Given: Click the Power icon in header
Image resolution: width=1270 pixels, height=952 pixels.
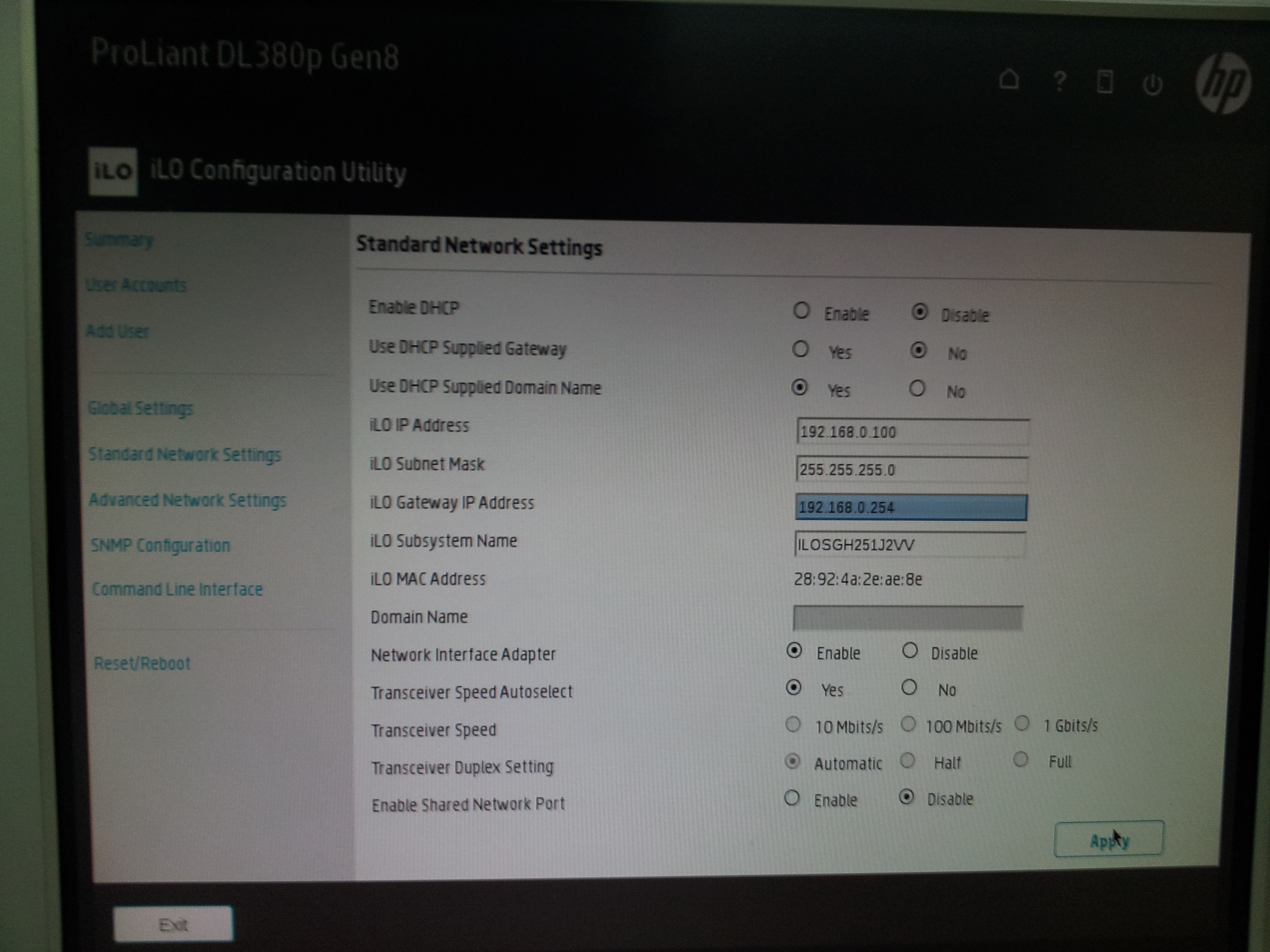Looking at the screenshot, I should click(1152, 85).
